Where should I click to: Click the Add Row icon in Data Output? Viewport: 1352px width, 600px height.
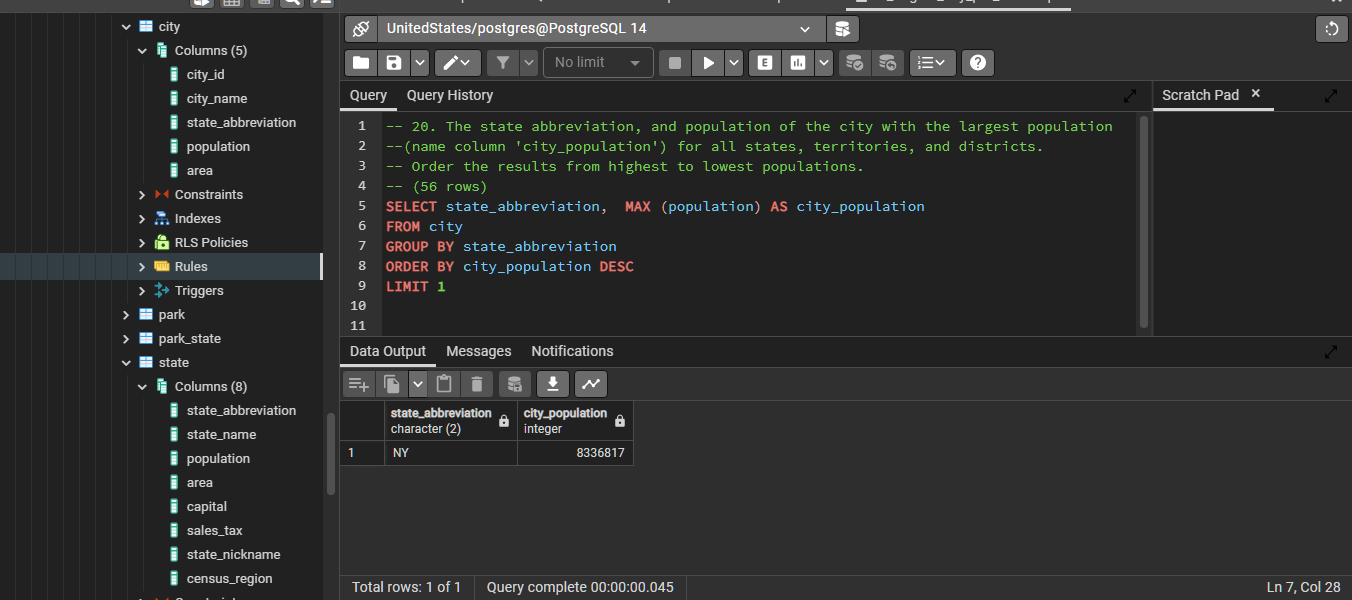click(x=358, y=384)
